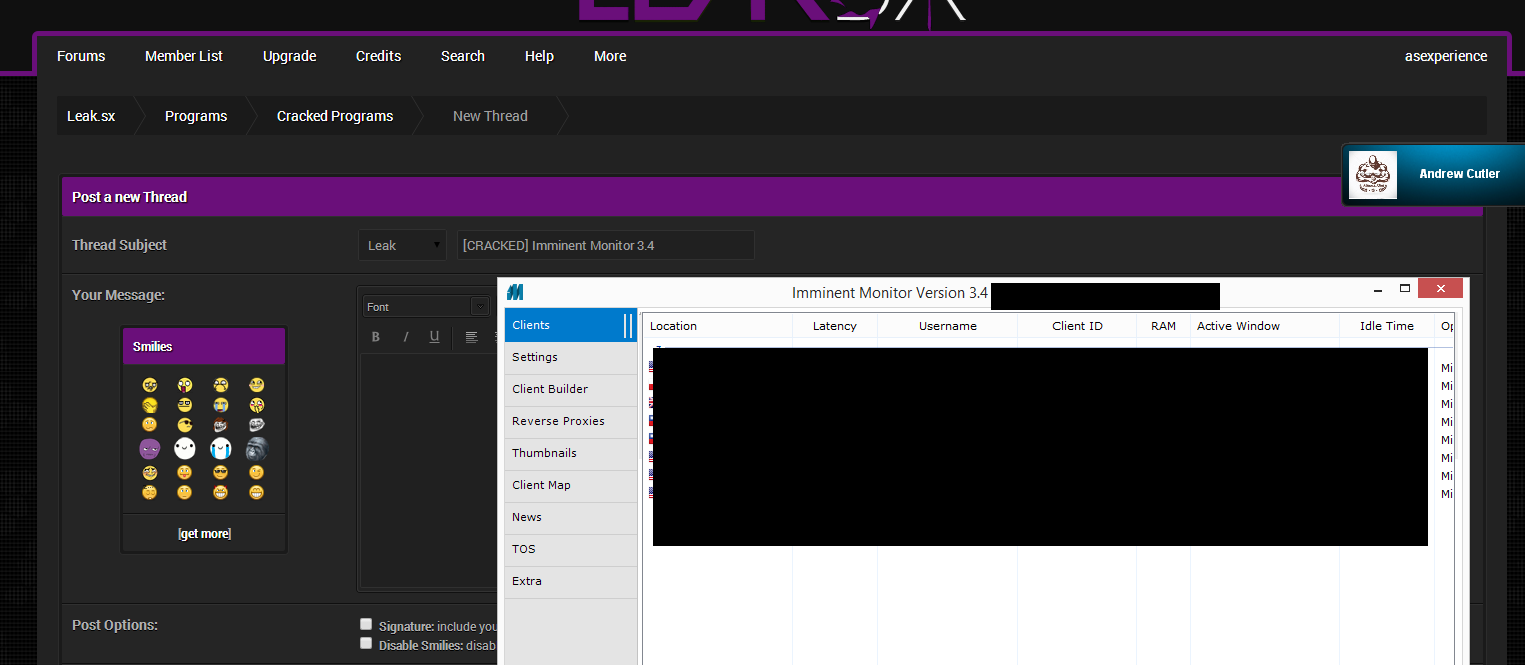Insert the purple face smiley

pos(150,449)
